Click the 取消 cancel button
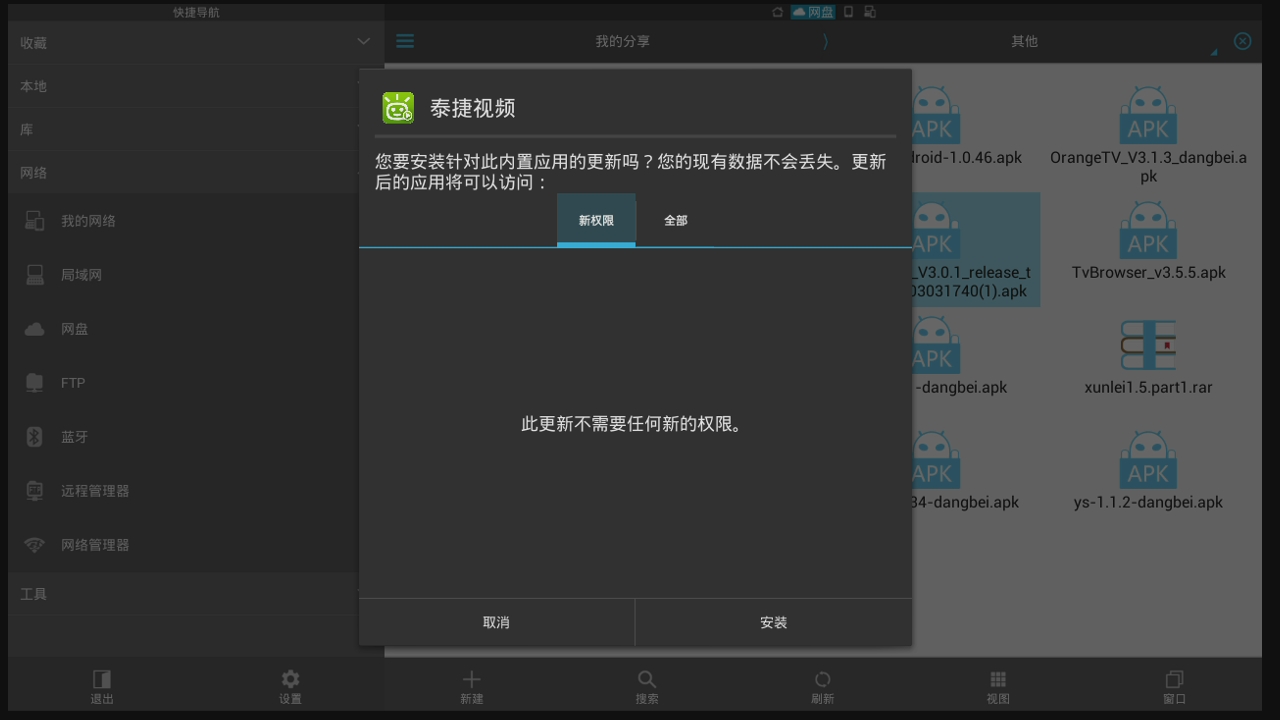The height and width of the screenshot is (720, 1280). 496,622
